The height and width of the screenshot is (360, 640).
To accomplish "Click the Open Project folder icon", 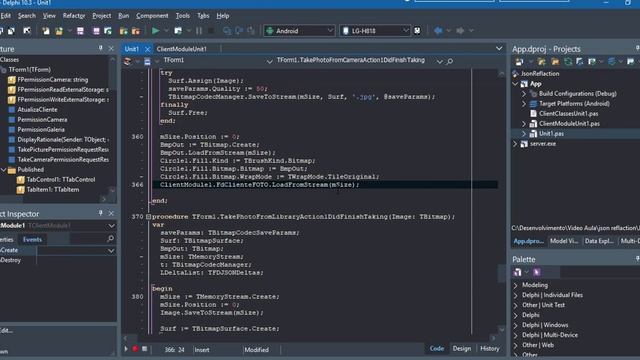I will (x=59, y=31).
